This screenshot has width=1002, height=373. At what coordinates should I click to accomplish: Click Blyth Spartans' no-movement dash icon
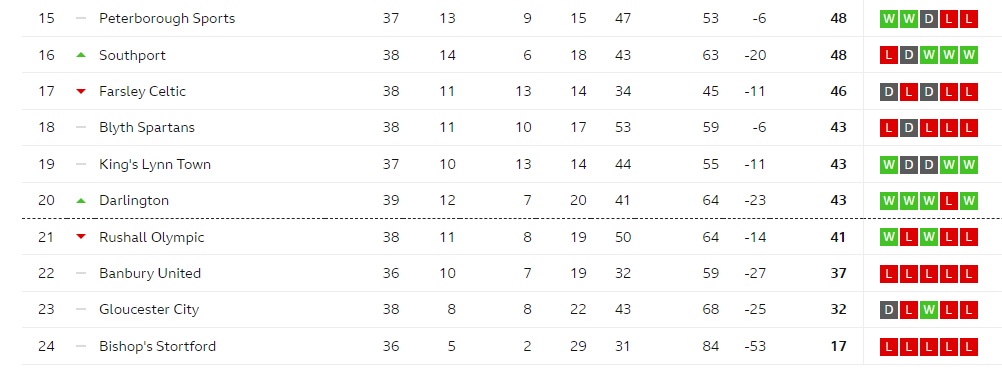click(x=81, y=128)
